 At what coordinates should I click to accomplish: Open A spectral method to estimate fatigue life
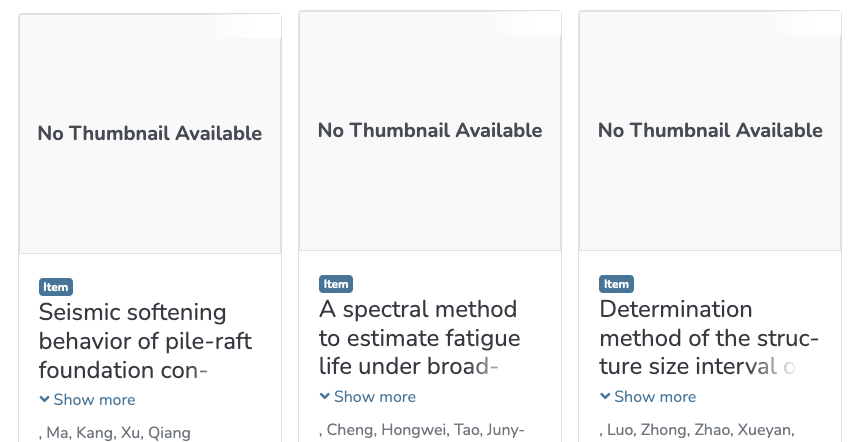pyautogui.click(x=419, y=338)
